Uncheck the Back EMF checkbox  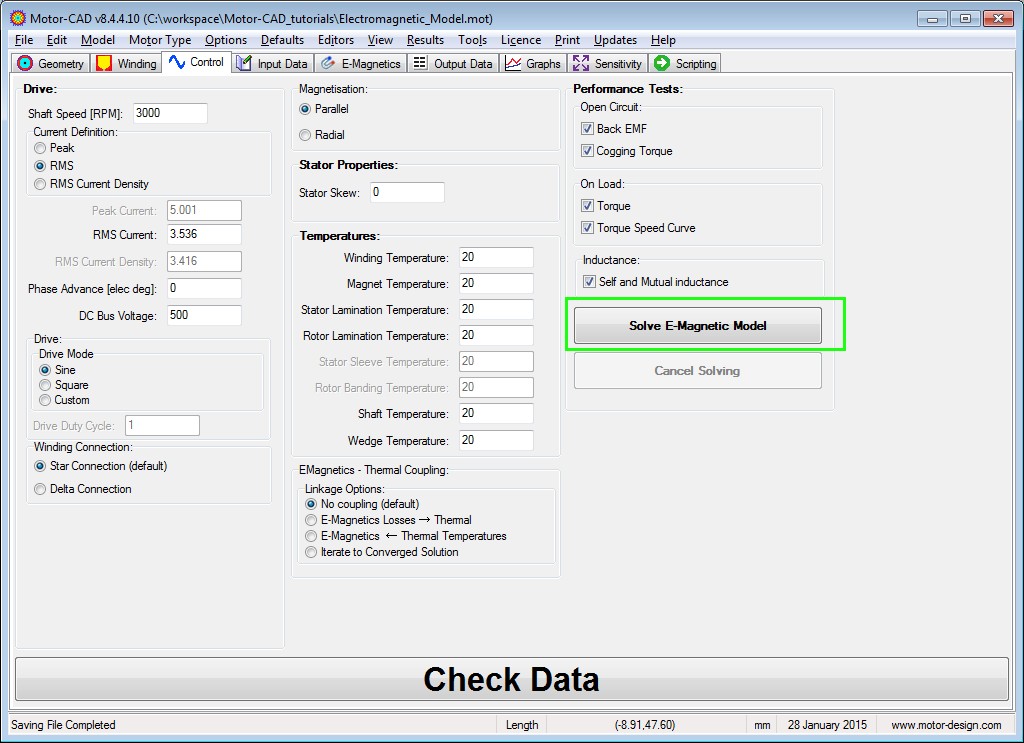pyautogui.click(x=588, y=129)
